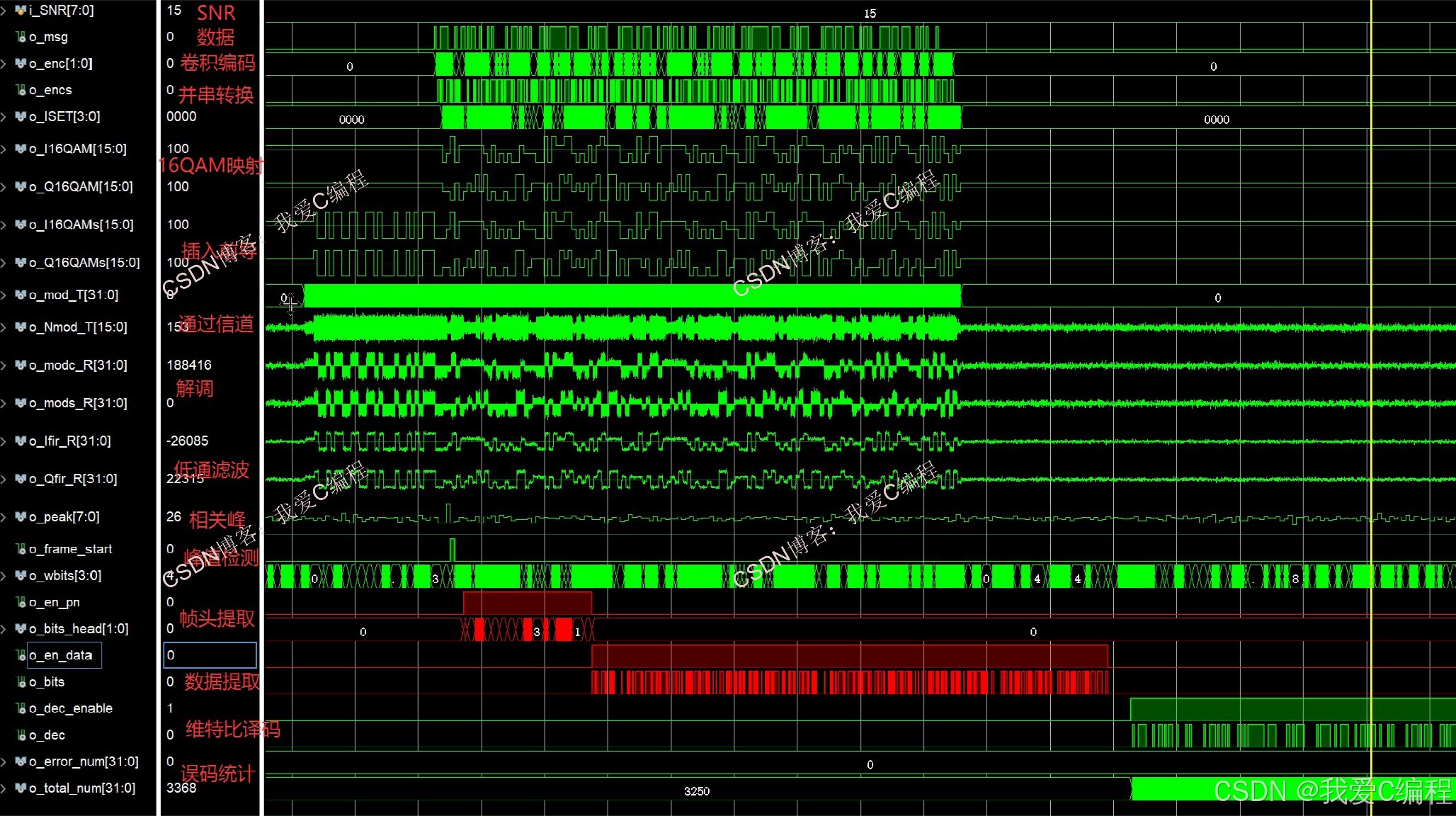The height and width of the screenshot is (816, 1456).
Task: Click the o_dec_enable signal icon
Action: (21, 708)
